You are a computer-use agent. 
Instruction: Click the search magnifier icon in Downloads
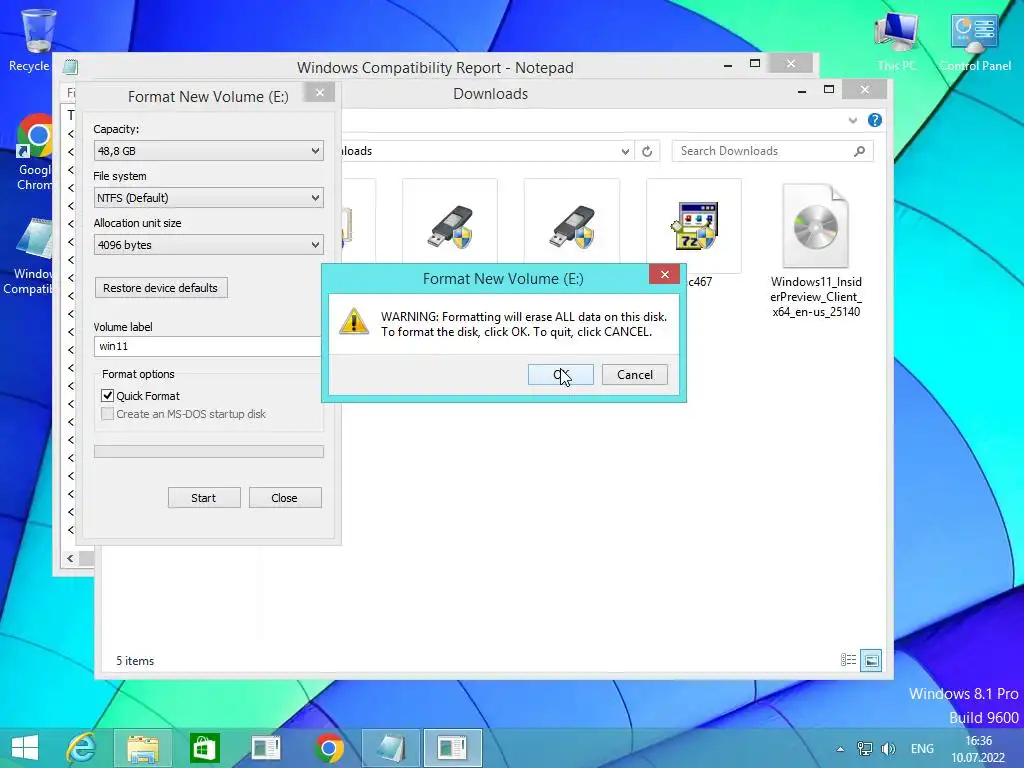[x=859, y=151]
